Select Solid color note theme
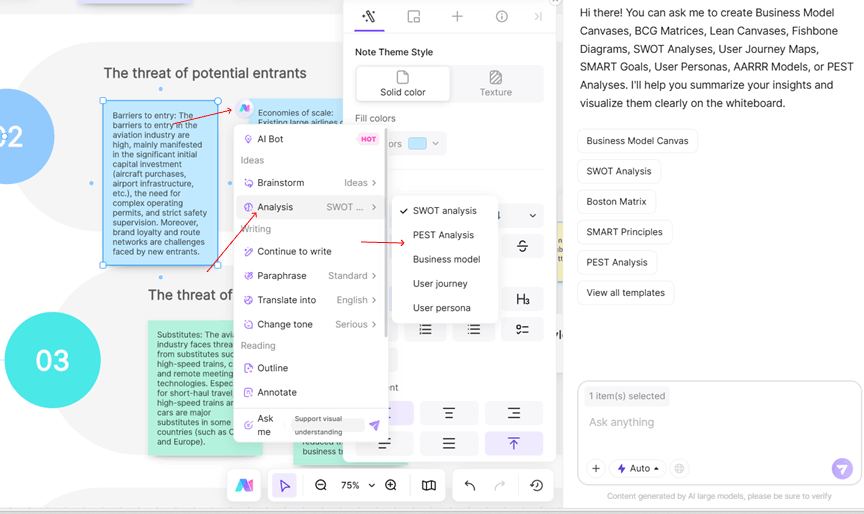864x514 pixels. 403,84
